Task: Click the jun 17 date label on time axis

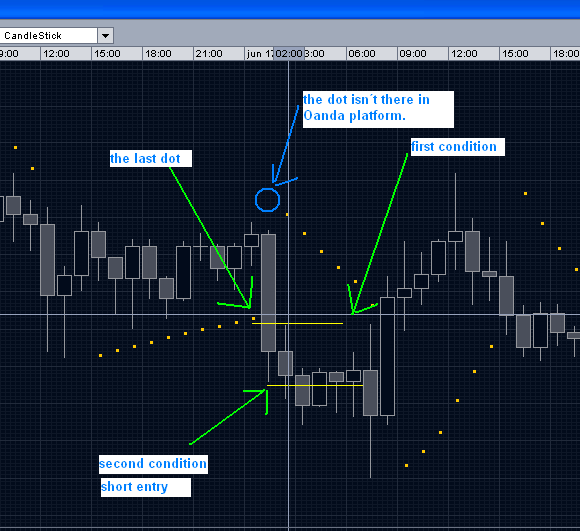Action: point(259,54)
